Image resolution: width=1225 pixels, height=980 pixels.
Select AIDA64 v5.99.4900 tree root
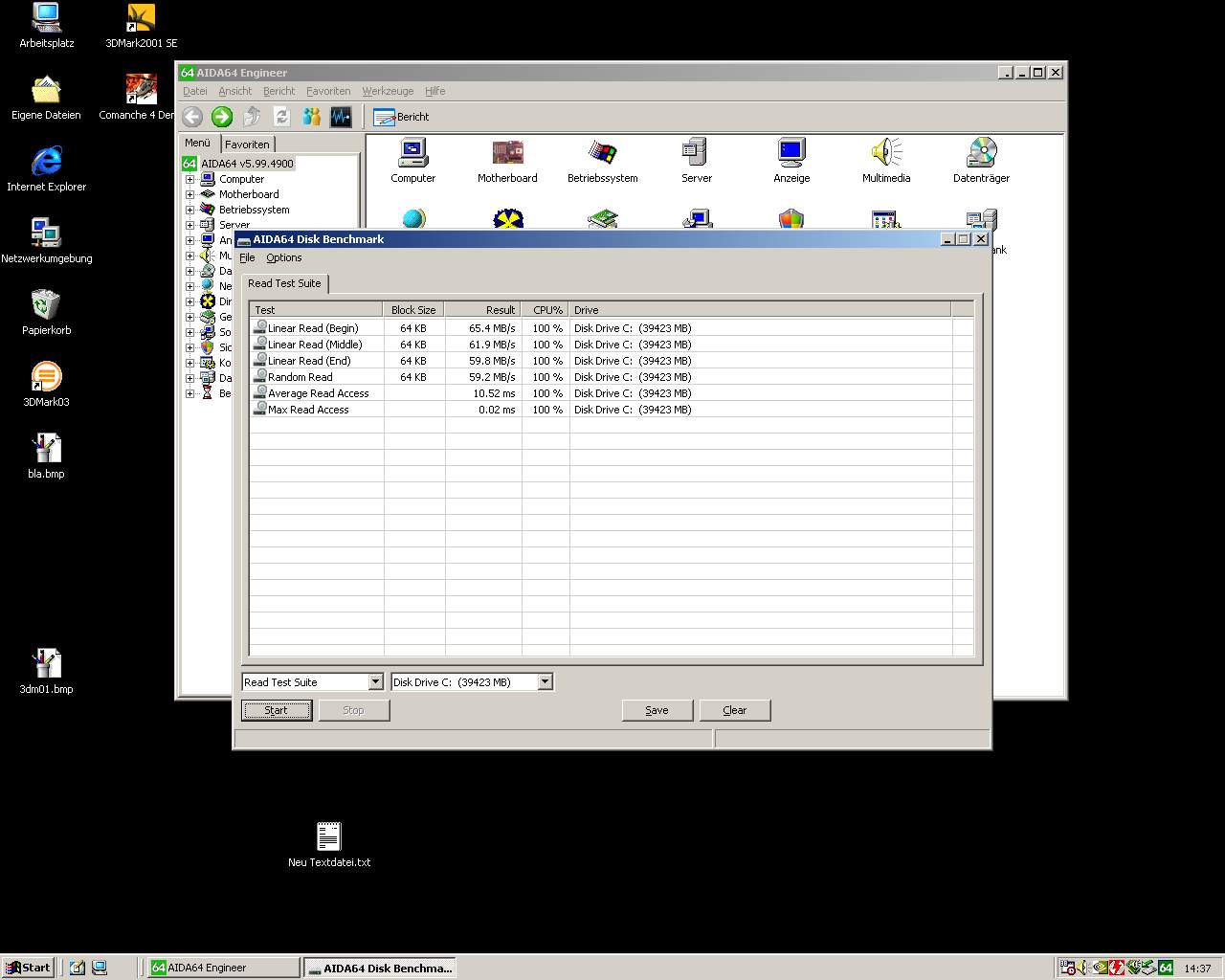247,164
